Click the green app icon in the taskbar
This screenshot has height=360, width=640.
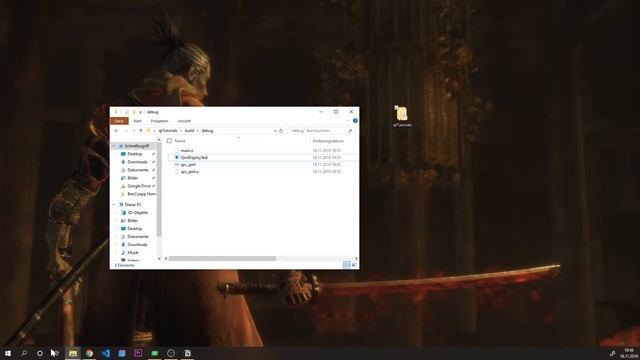[x=155, y=353]
